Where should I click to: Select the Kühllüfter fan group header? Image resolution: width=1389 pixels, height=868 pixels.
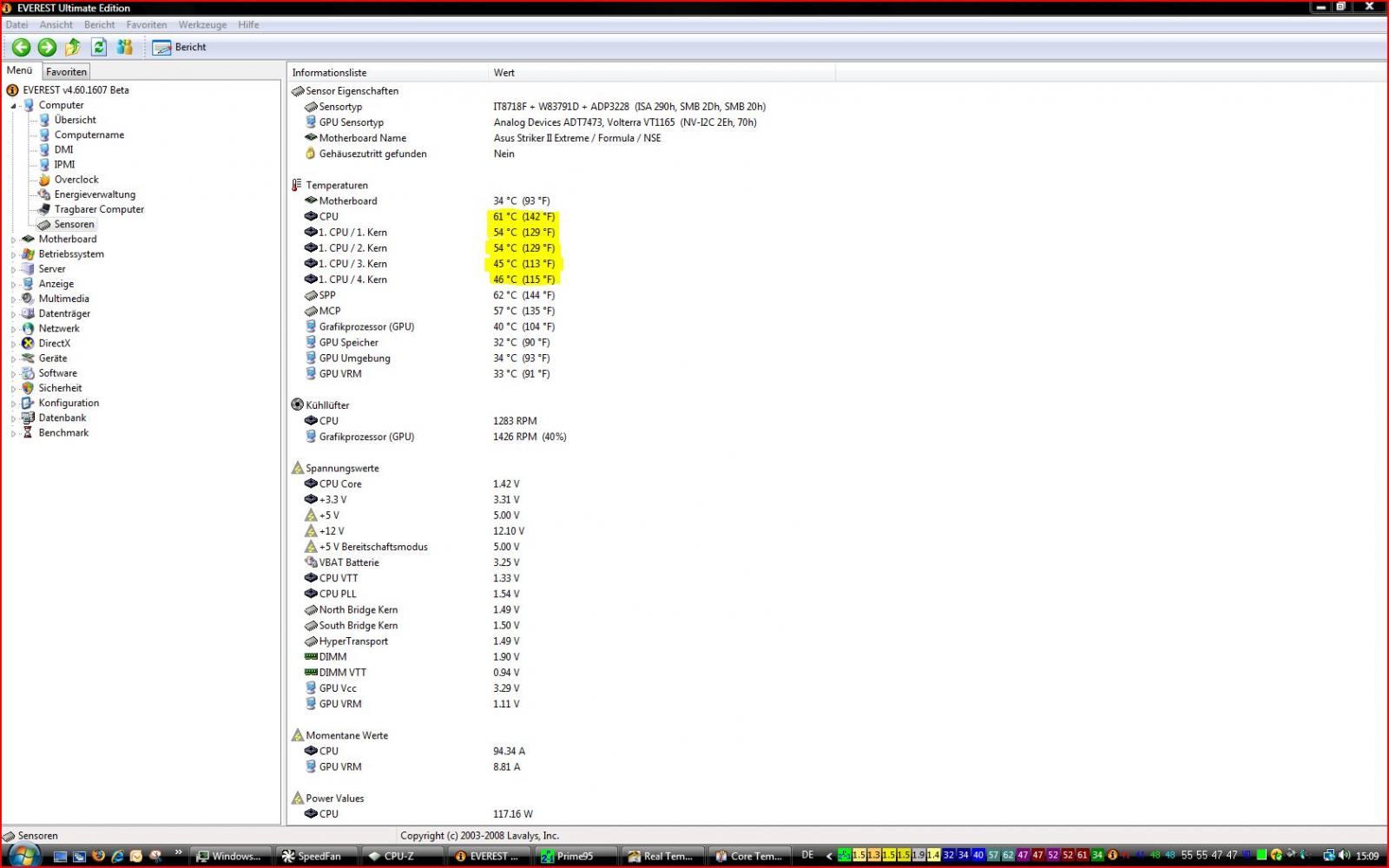click(x=320, y=405)
